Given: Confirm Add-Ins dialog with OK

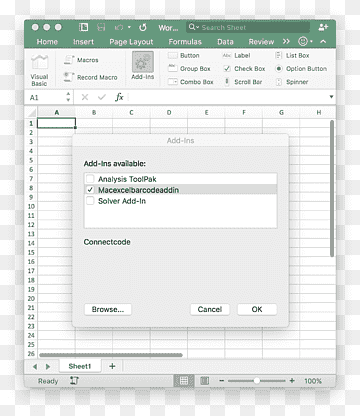Looking at the screenshot, I should point(257,309).
